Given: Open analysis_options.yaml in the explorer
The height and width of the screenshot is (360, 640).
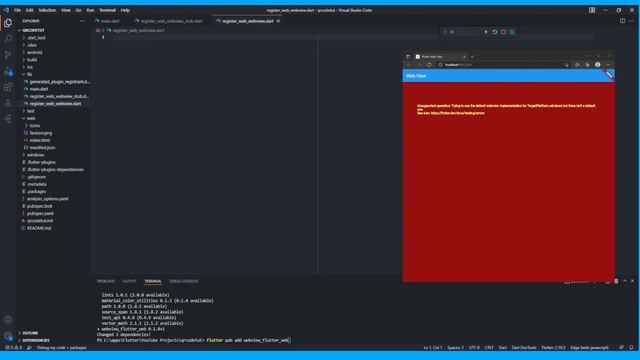Looking at the screenshot, I should click(x=48, y=199).
